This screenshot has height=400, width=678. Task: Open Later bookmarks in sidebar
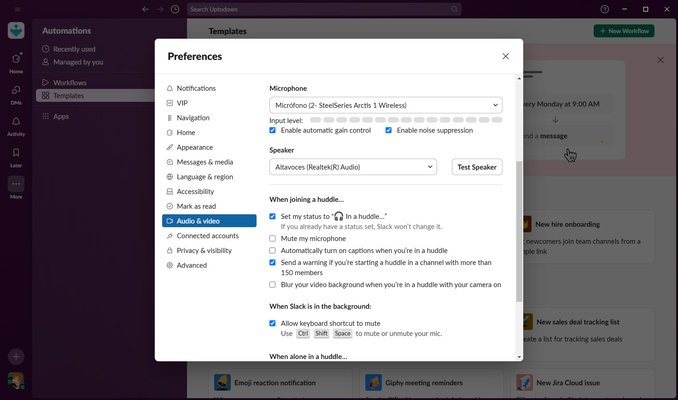tap(16, 157)
